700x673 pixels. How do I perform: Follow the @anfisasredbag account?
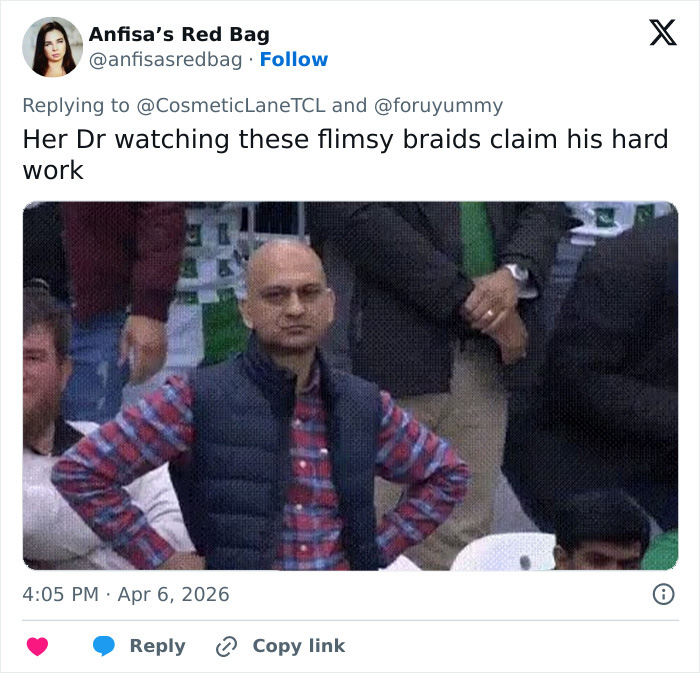pos(294,59)
